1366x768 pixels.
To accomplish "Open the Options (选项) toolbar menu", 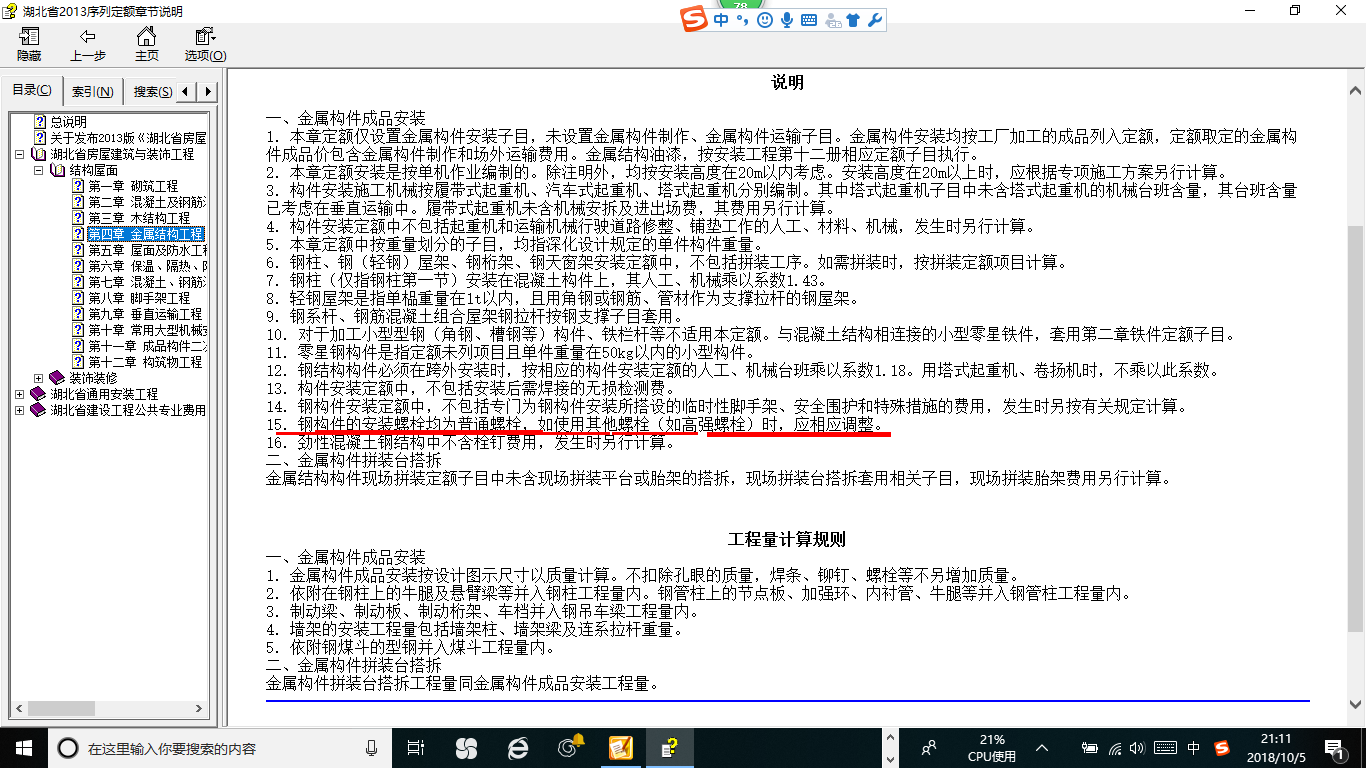I will point(205,44).
